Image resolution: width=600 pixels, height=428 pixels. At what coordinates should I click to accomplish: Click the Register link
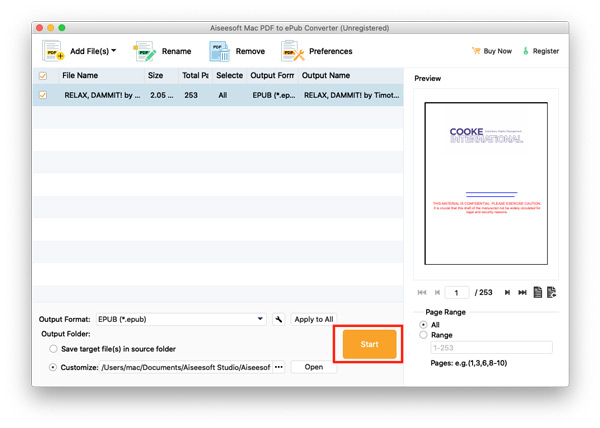tap(546, 51)
